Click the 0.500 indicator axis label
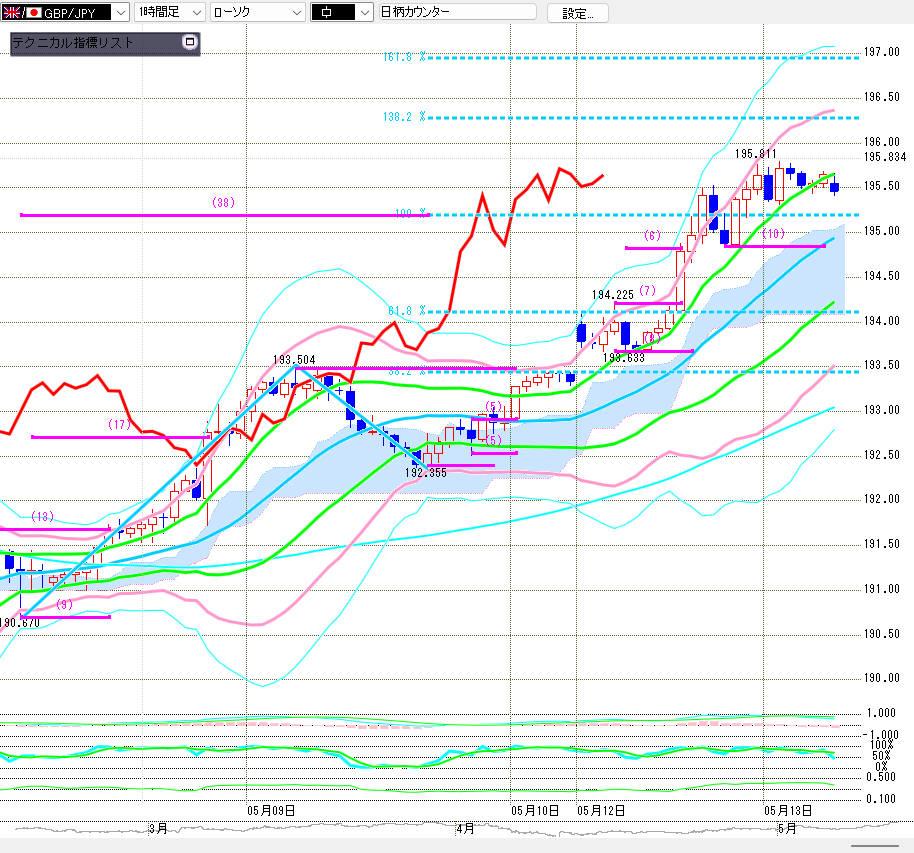914x853 pixels. tap(881, 777)
